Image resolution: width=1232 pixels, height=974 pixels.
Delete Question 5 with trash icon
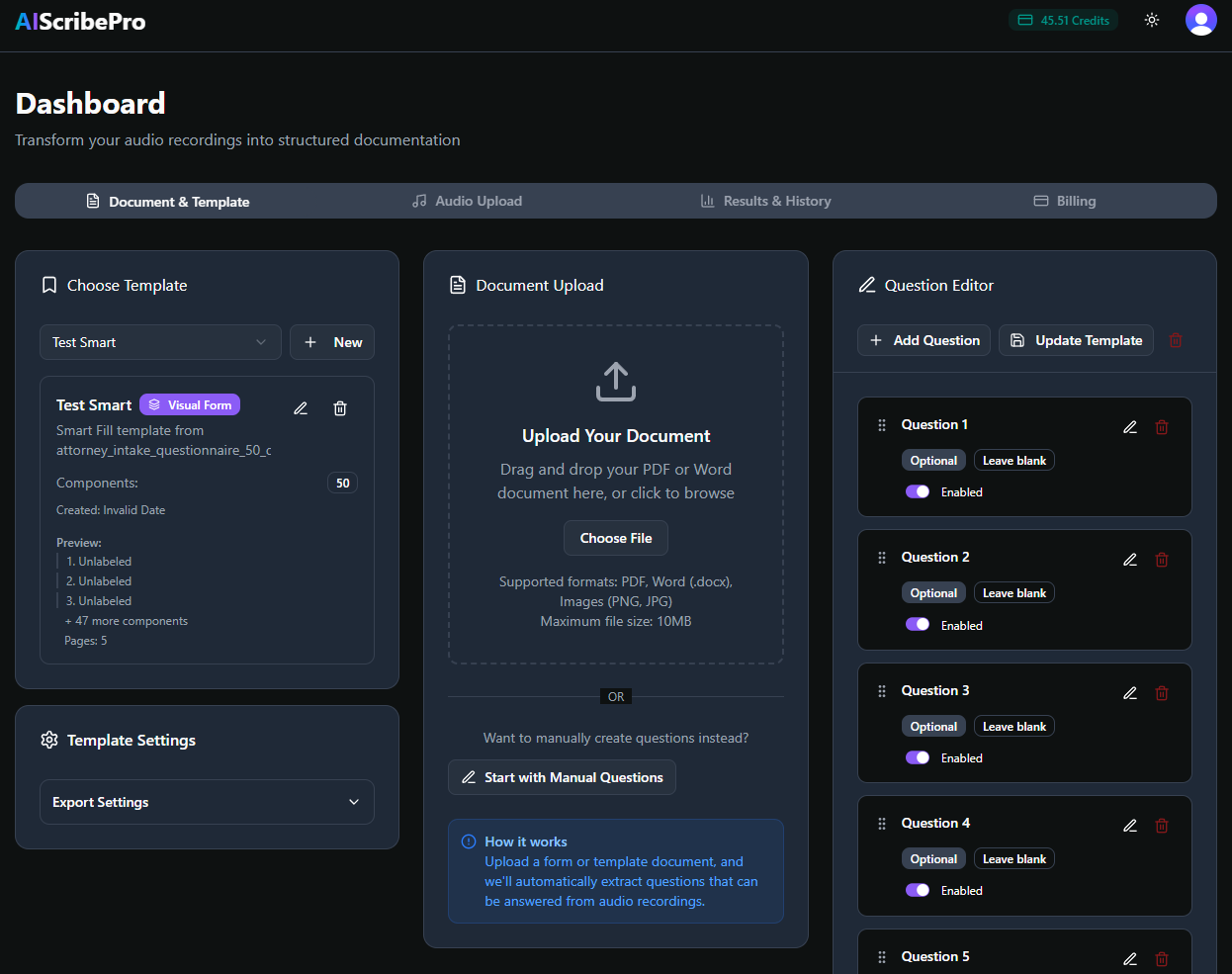[x=1162, y=959]
